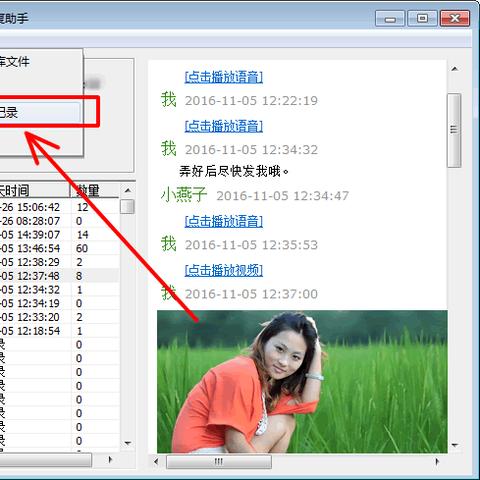The height and width of the screenshot is (480, 480).
Task: Click the timestamp 2016-11-05 12:22:19
Action: point(251,101)
